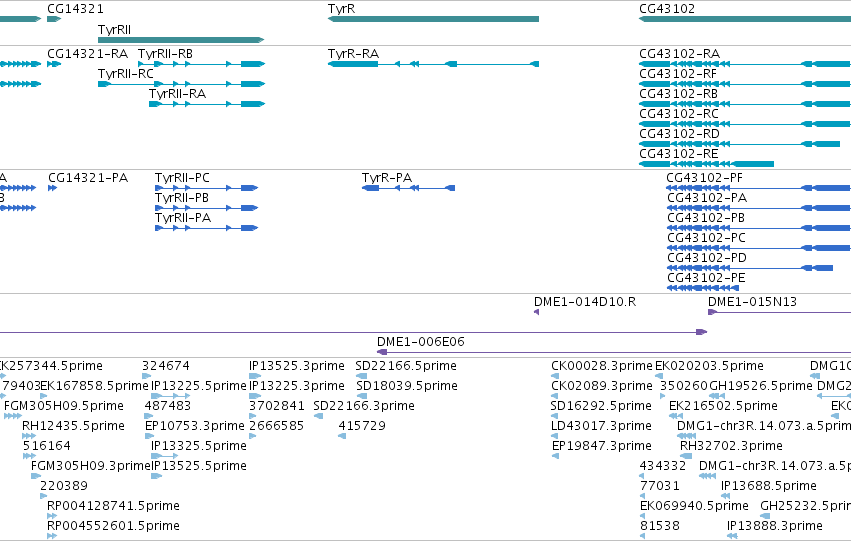This screenshot has width=851, height=541.
Task: Click the TyrRII-RB transcript label
Action: 166,54
